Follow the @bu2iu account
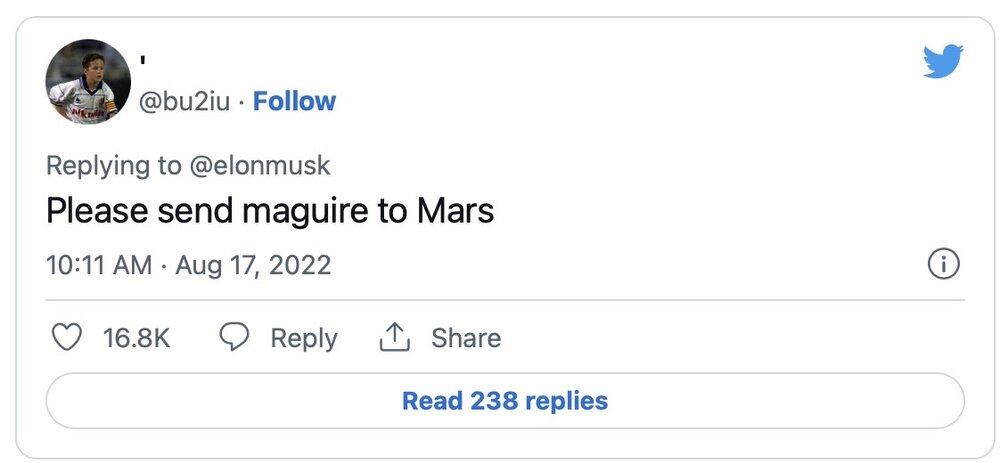Viewport: 1000px width, 463px height. [x=294, y=101]
